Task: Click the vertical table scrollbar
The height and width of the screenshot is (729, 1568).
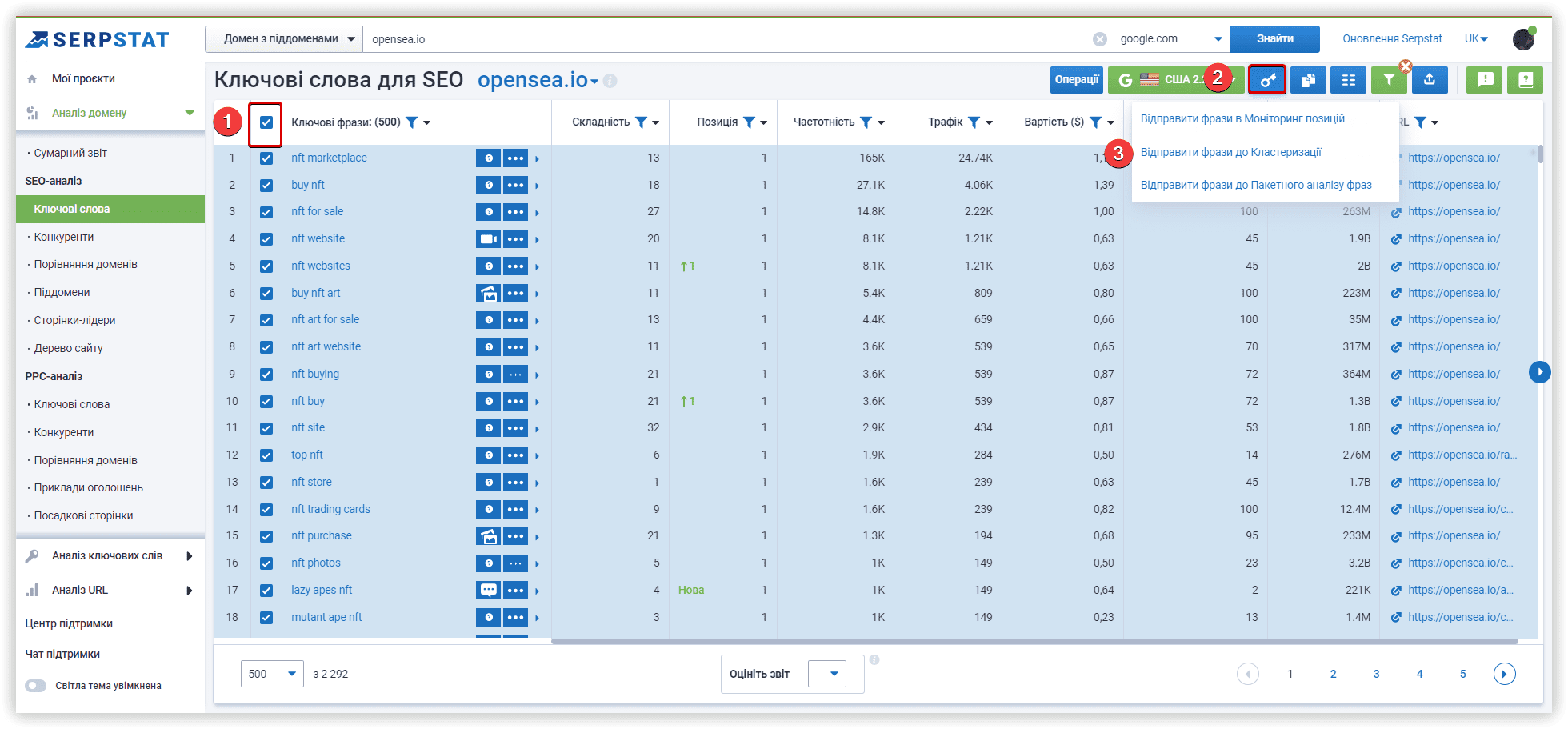Action: pos(1540,154)
